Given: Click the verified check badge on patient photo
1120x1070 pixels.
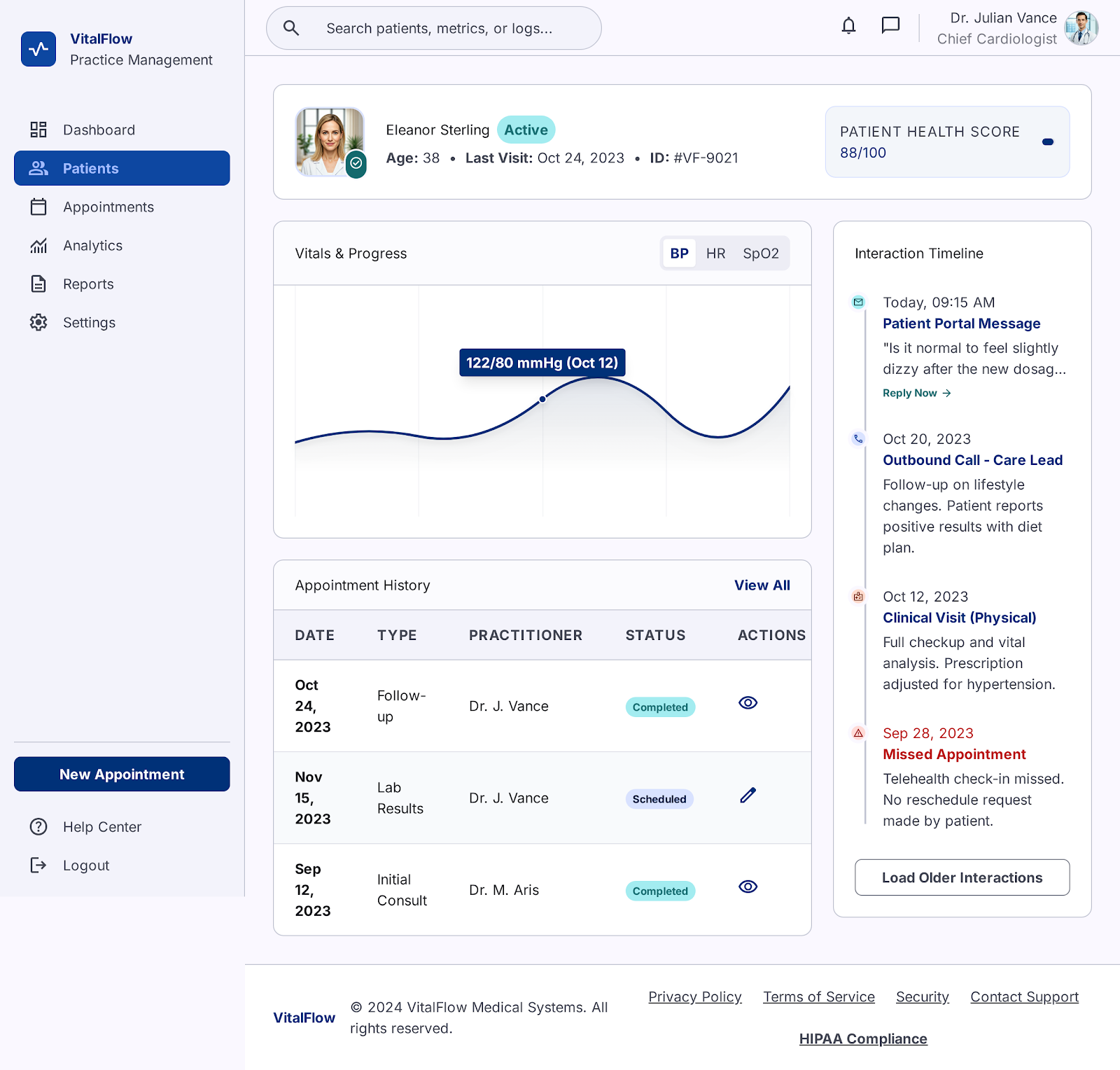Looking at the screenshot, I should click(356, 163).
